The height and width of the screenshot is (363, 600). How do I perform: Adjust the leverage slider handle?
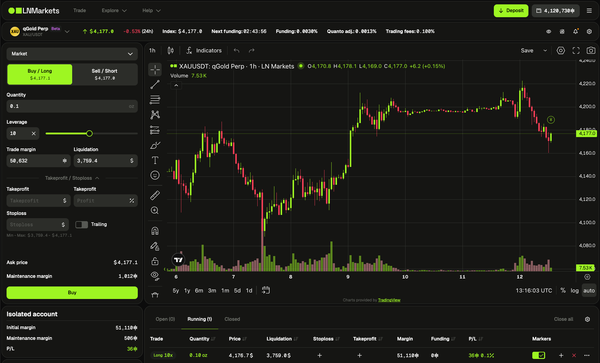(89, 133)
